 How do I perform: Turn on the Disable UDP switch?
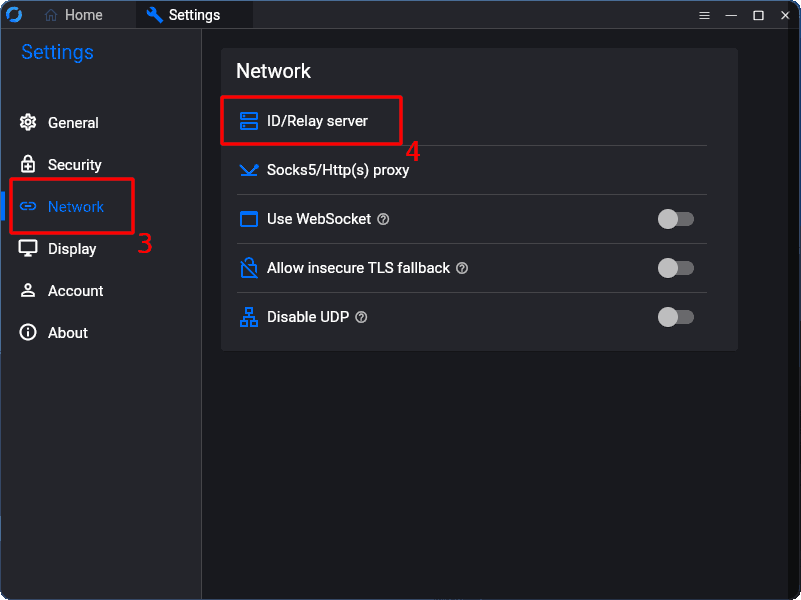(675, 317)
